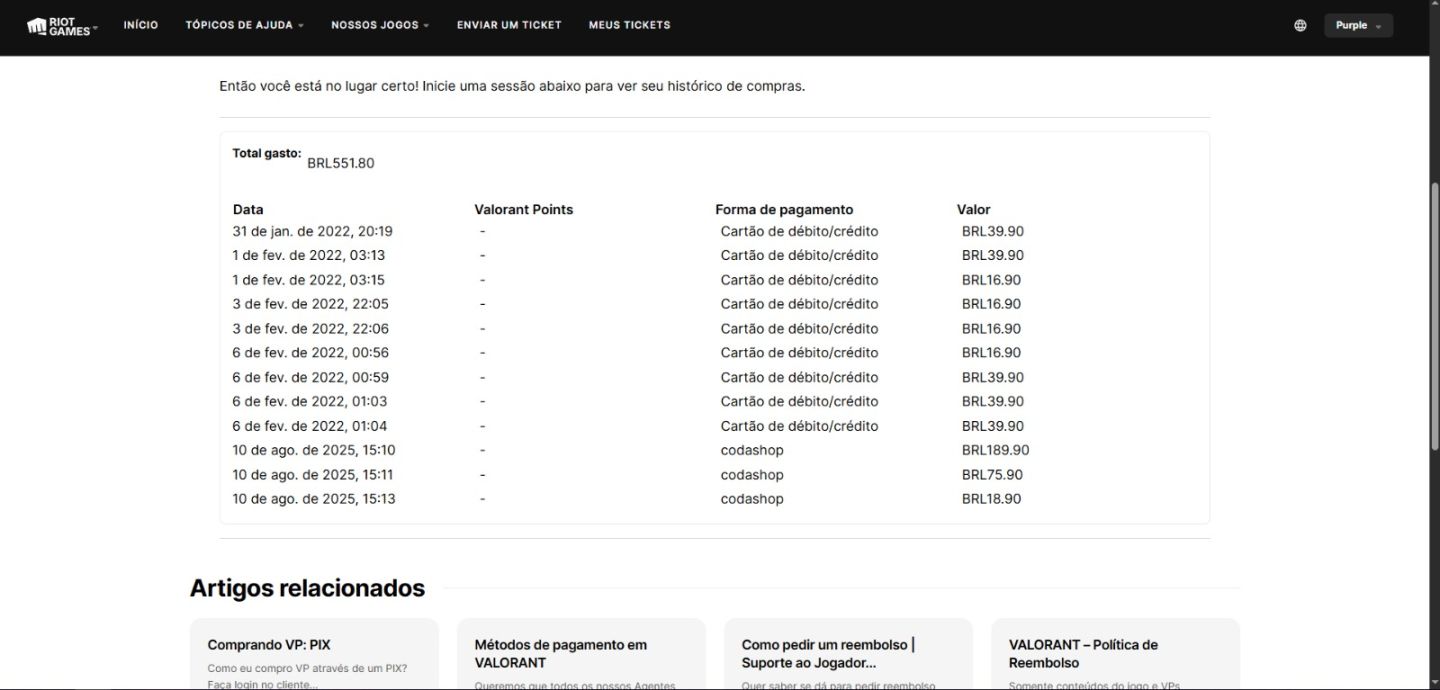Click the Valor column header
The height and width of the screenshot is (690, 1440).
coord(974,210)
